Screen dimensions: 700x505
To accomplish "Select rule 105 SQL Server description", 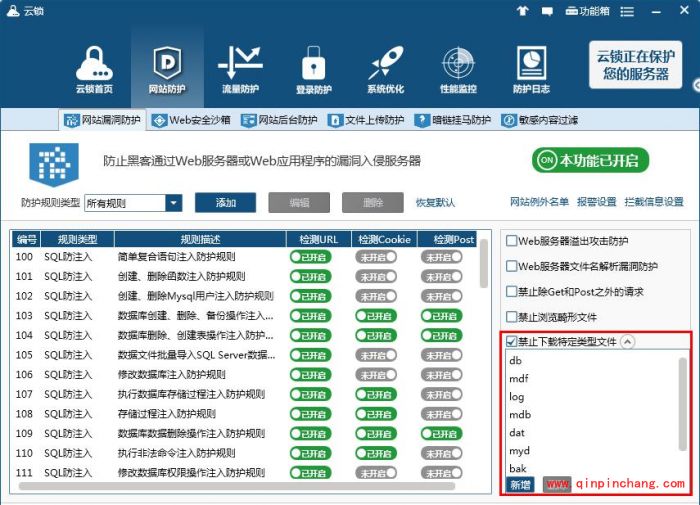I will (196, 355).
